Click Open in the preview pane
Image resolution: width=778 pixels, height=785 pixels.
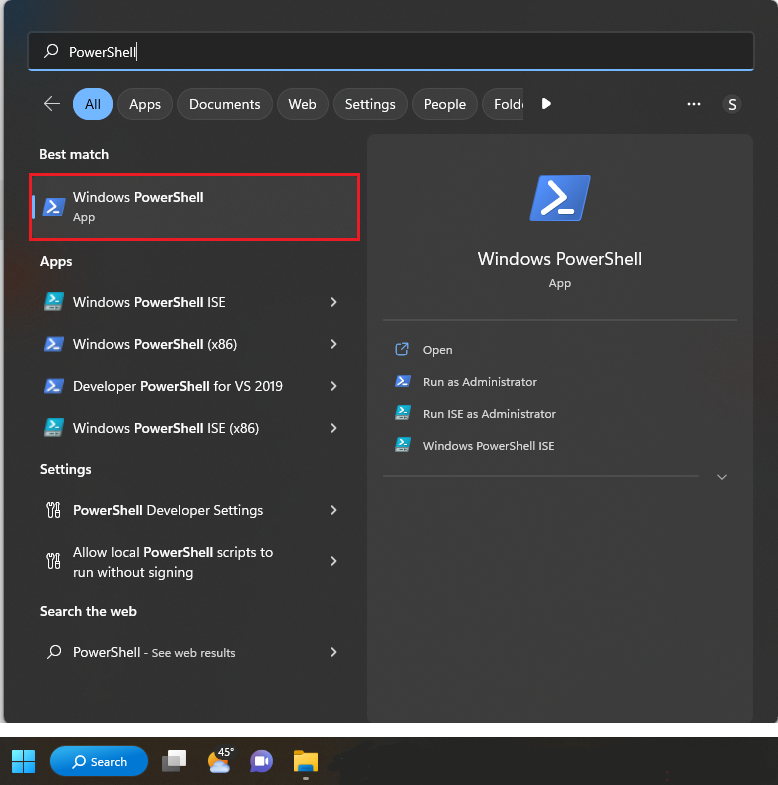coord(437,350)
